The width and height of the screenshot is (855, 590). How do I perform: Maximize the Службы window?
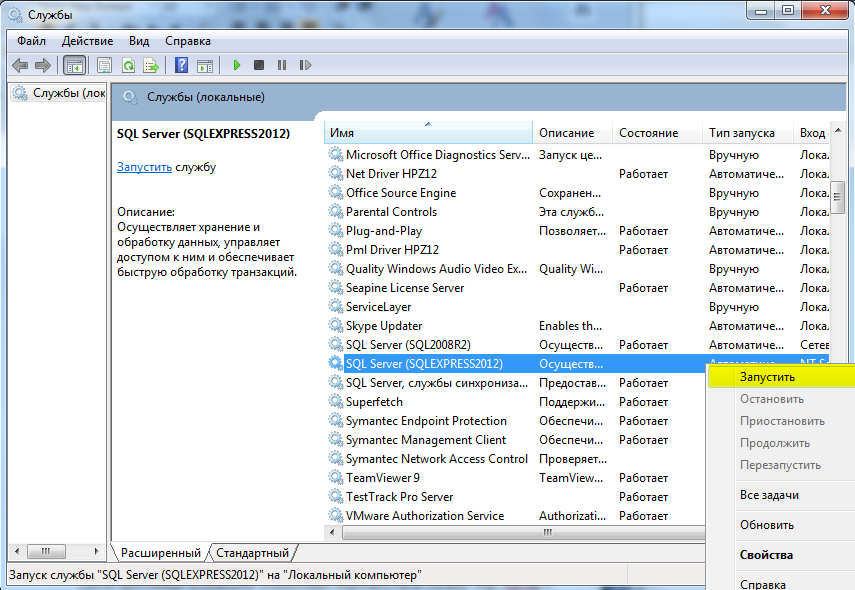[788, 10]
